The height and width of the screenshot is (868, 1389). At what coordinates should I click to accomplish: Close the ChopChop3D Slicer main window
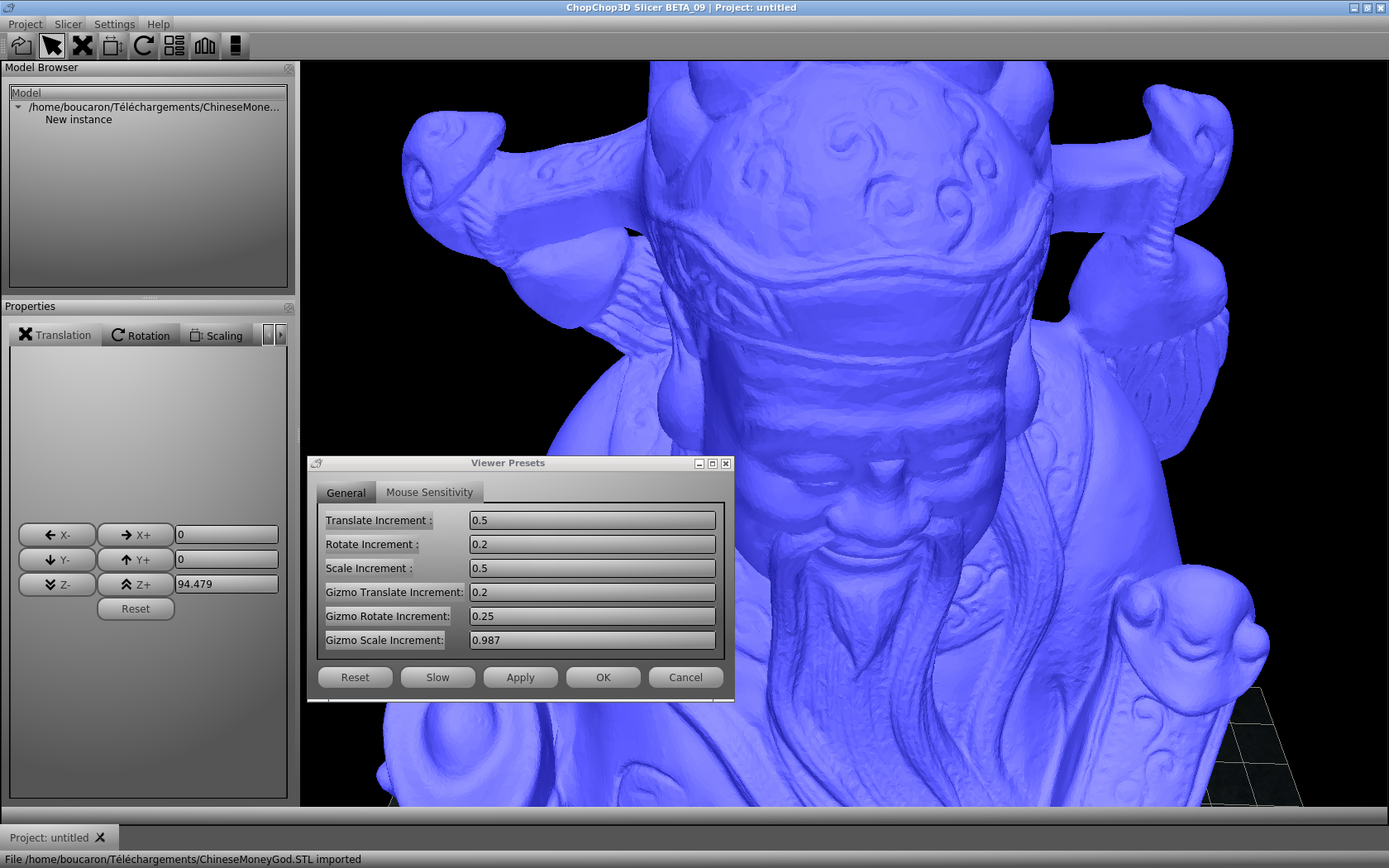click(1381, 7)
